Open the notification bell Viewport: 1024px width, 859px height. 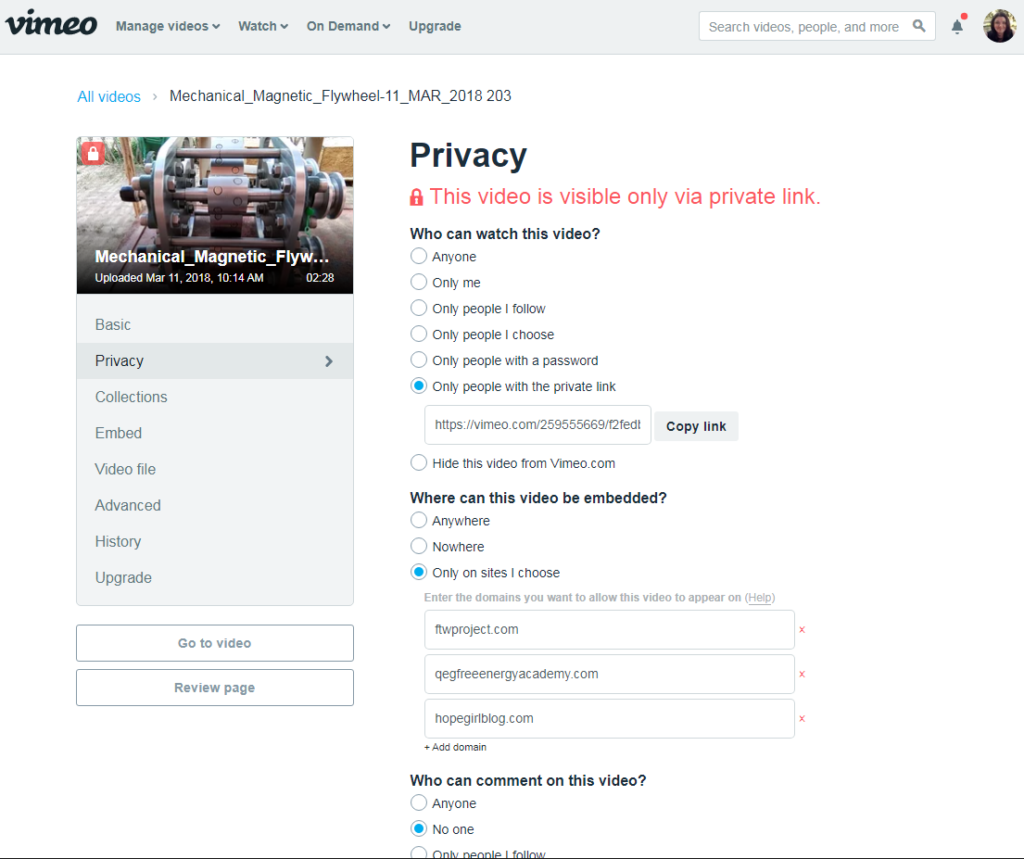(x=956, y=26)
